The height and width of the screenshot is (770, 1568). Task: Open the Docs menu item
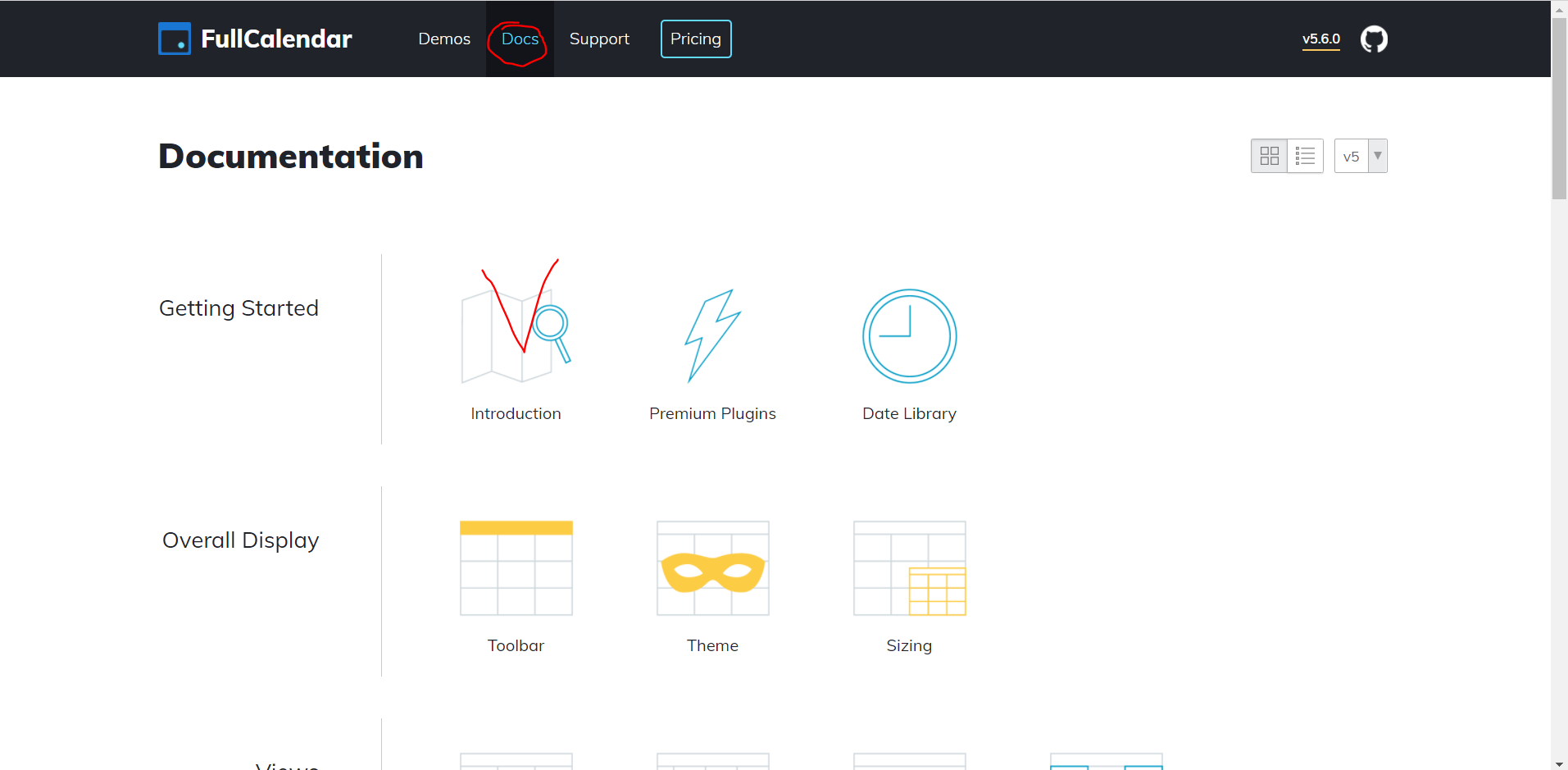[520, 39]
